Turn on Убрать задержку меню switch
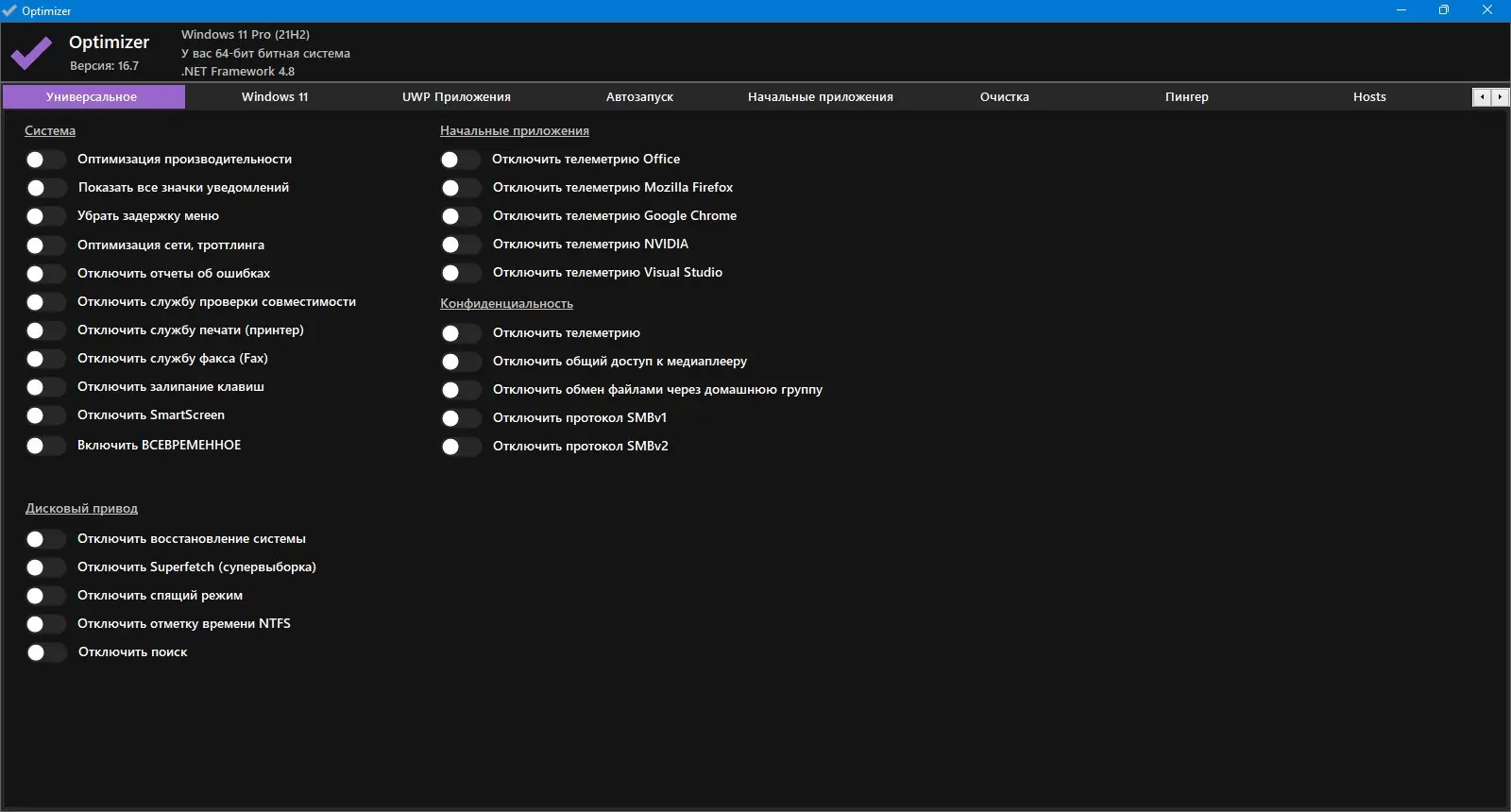1511x812 pixels. [45, 216]
